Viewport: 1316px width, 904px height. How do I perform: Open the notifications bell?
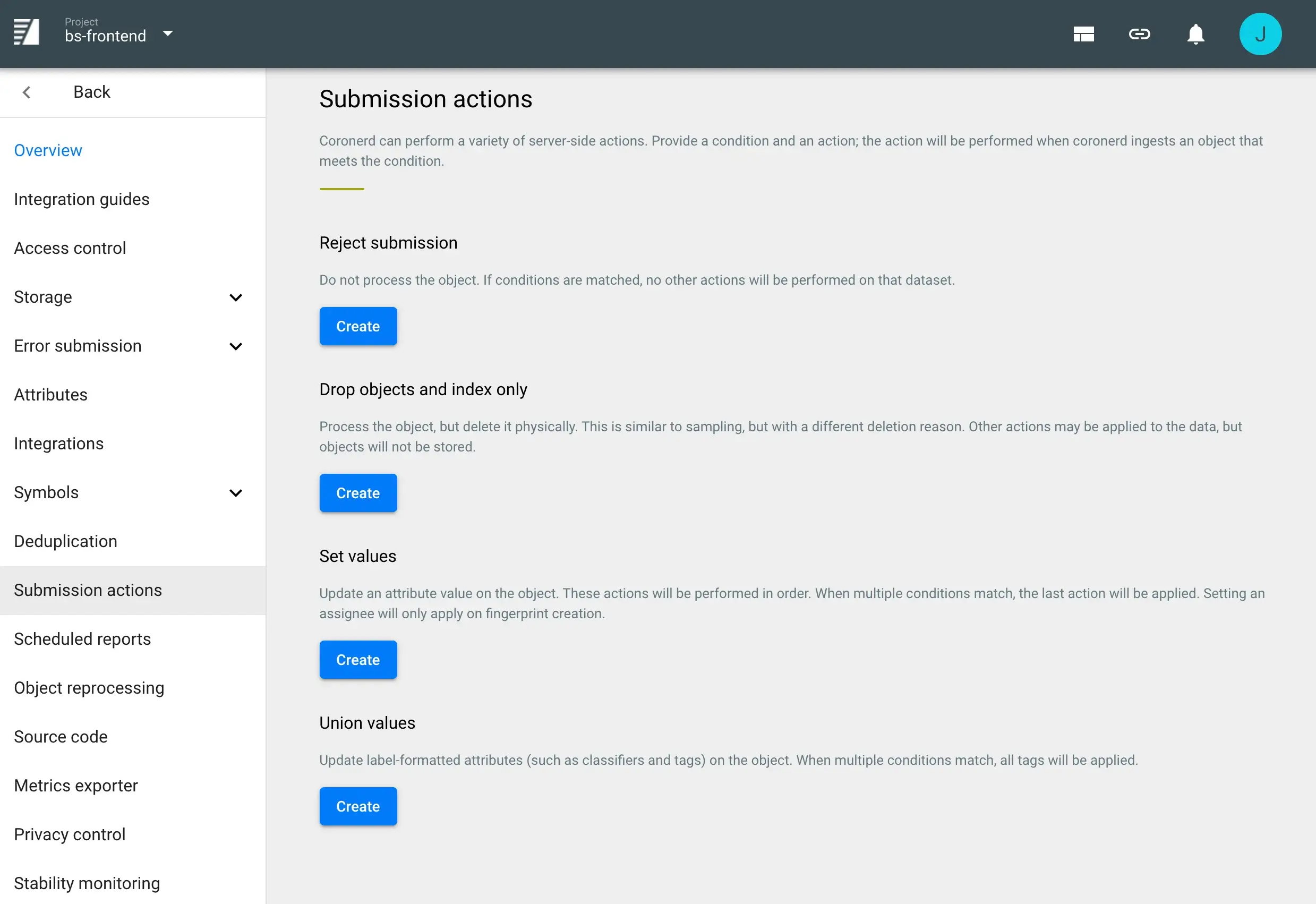(x=1195, y=34)
